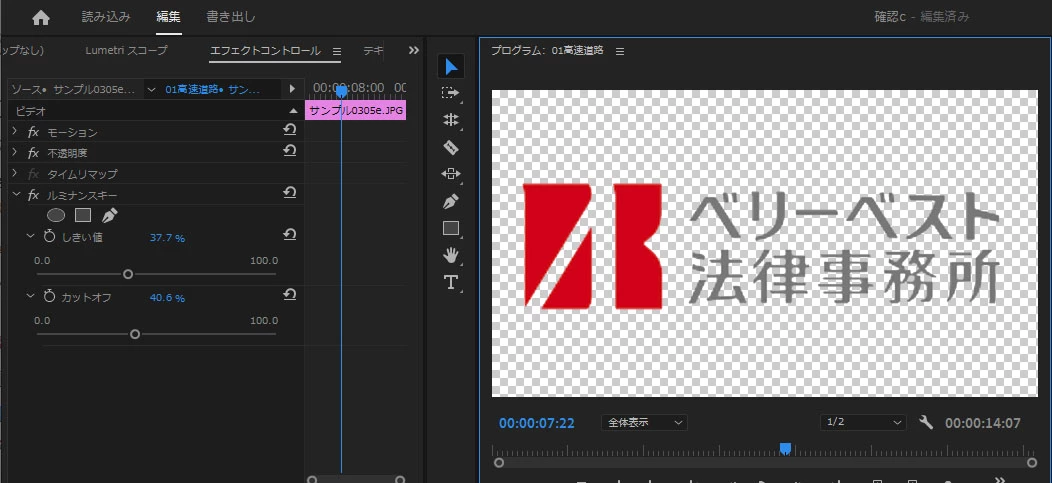
Task: Toggle animation stopwatch for カットオフ
Action: [x=49, y=296]
